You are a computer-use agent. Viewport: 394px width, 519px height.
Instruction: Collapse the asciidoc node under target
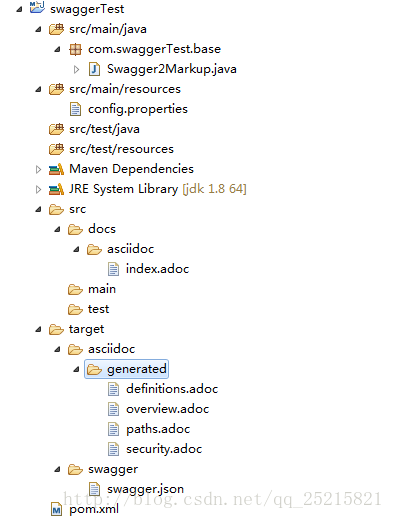(57, 350)
